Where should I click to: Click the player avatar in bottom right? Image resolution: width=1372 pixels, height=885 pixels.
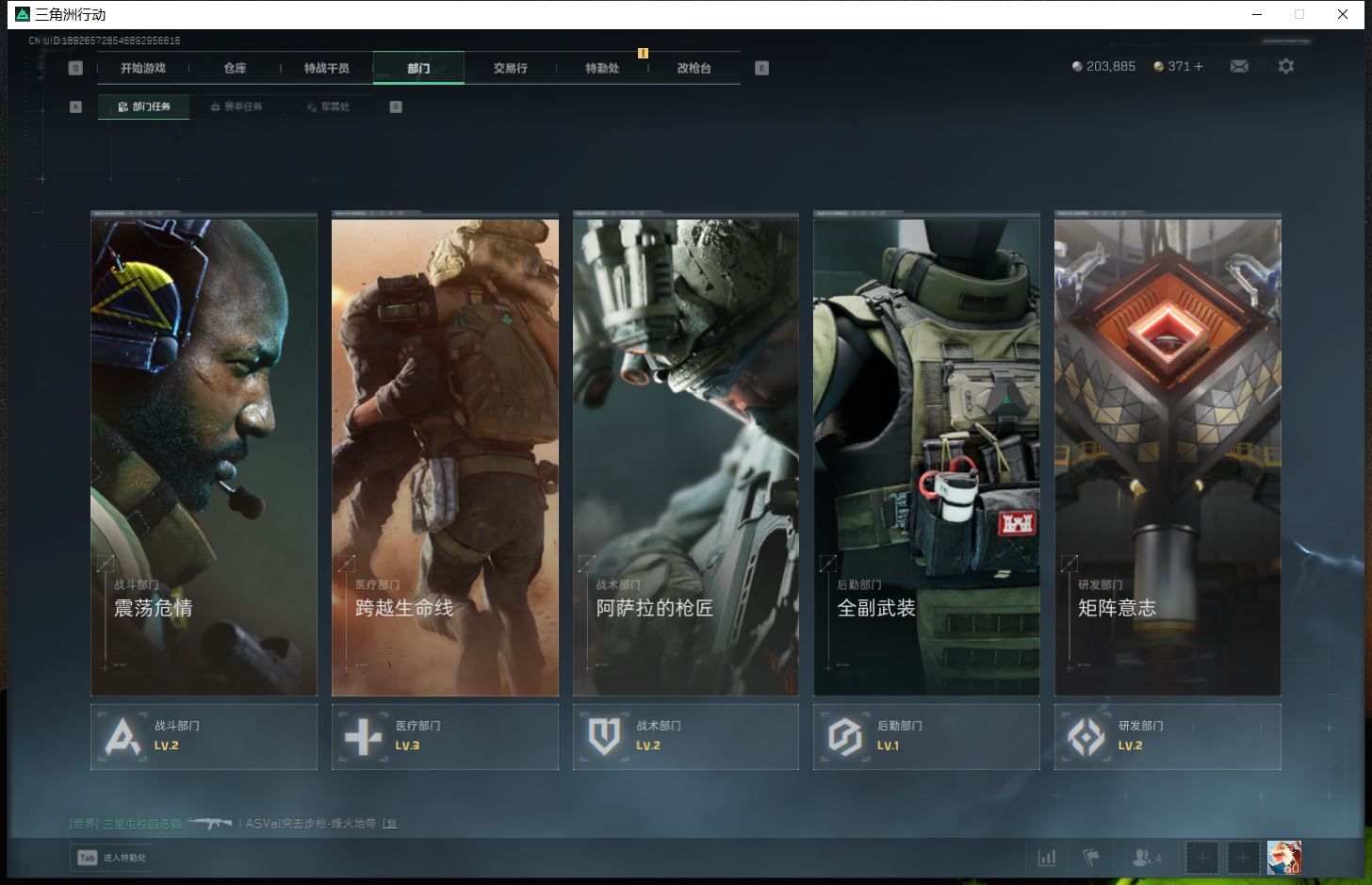[x=1283, y=858]
